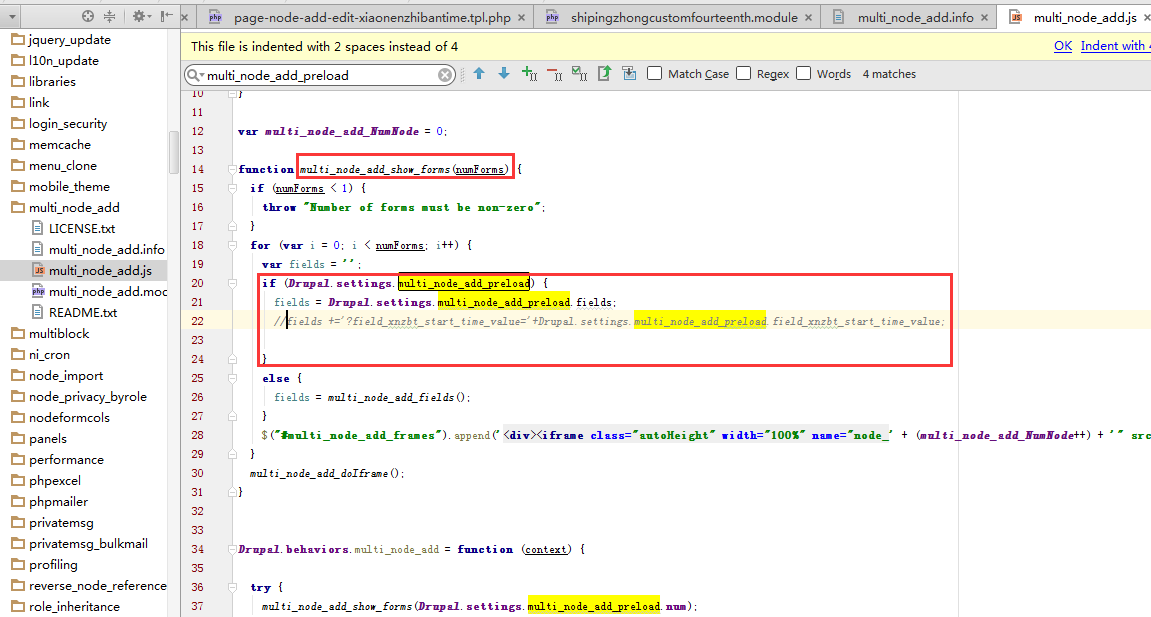Viewport: 1151px width, 617px height.
Task: Collapse the Drupal.behaviors fold marker at line 34
Action: pyautogui.click(x=232, y=550)
